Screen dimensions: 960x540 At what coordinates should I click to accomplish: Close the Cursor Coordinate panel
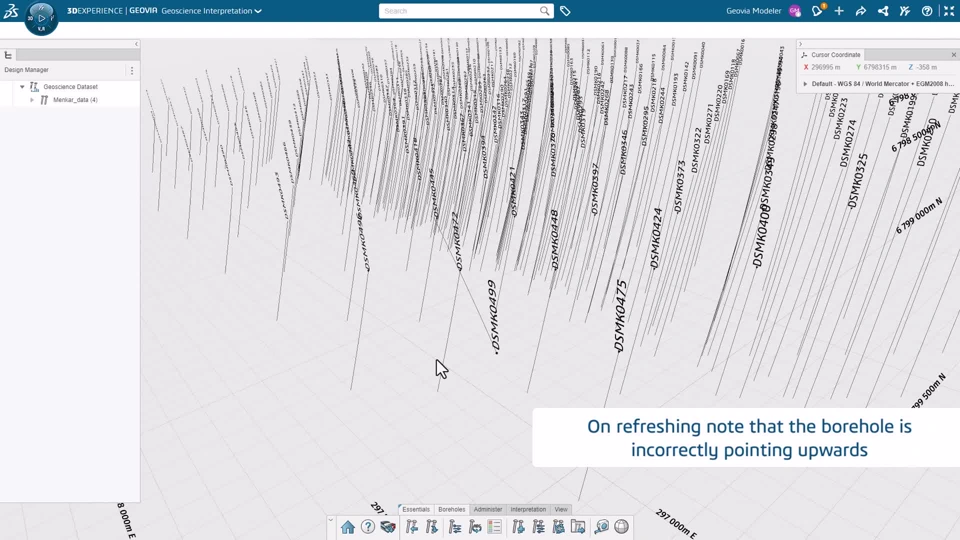(953, 55)
